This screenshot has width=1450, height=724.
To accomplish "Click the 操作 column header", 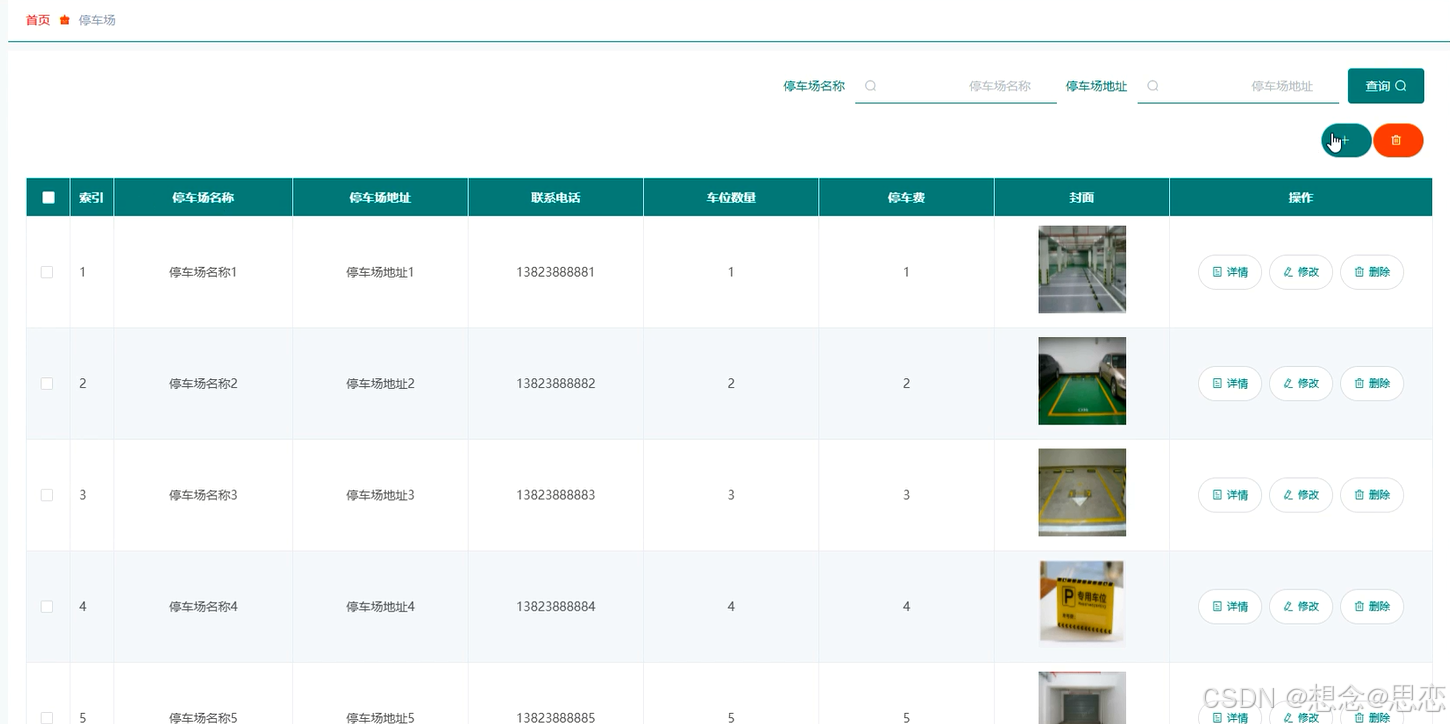I will [1301, 198].
